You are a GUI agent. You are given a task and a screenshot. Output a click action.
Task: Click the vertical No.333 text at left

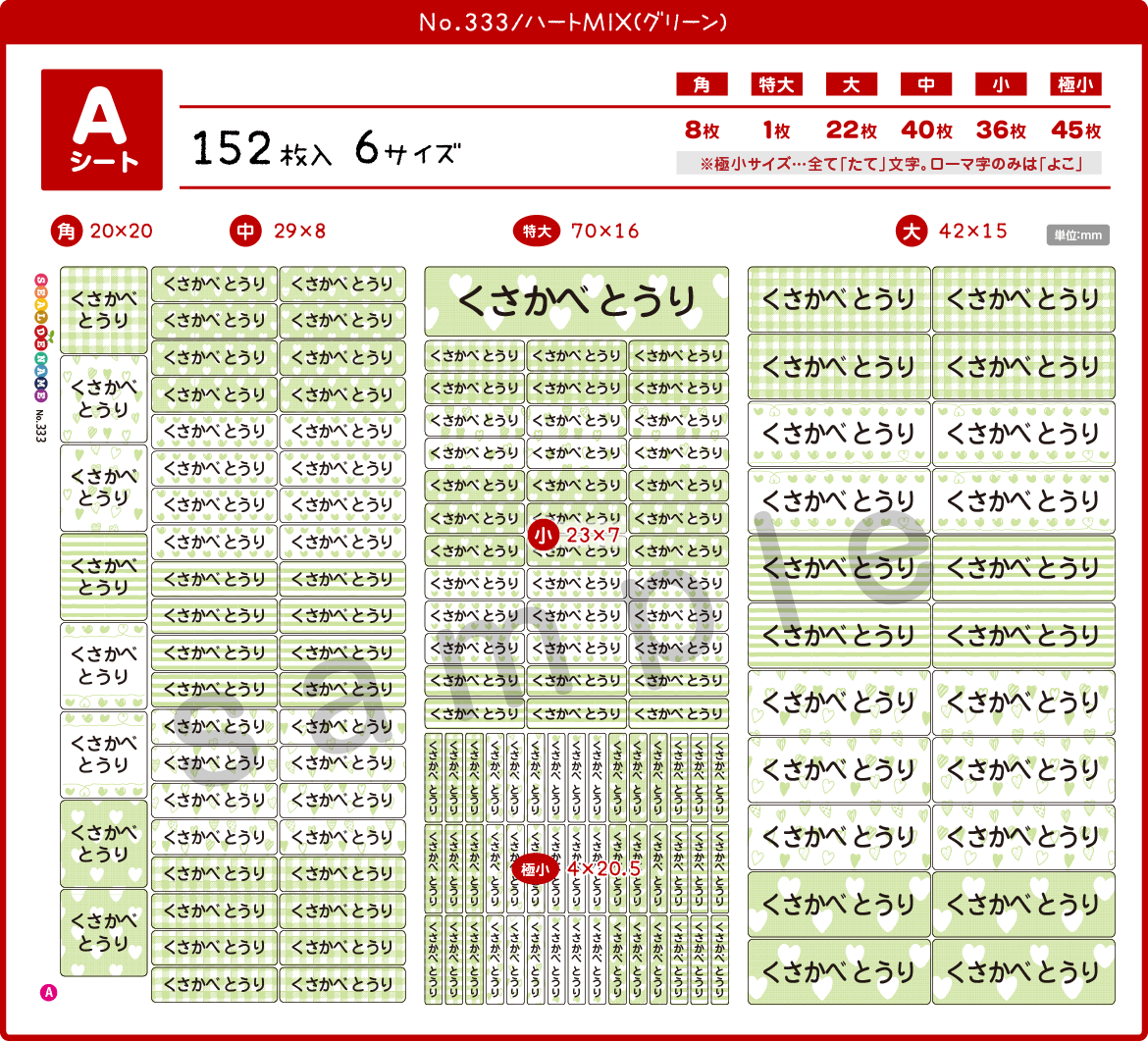41,426
